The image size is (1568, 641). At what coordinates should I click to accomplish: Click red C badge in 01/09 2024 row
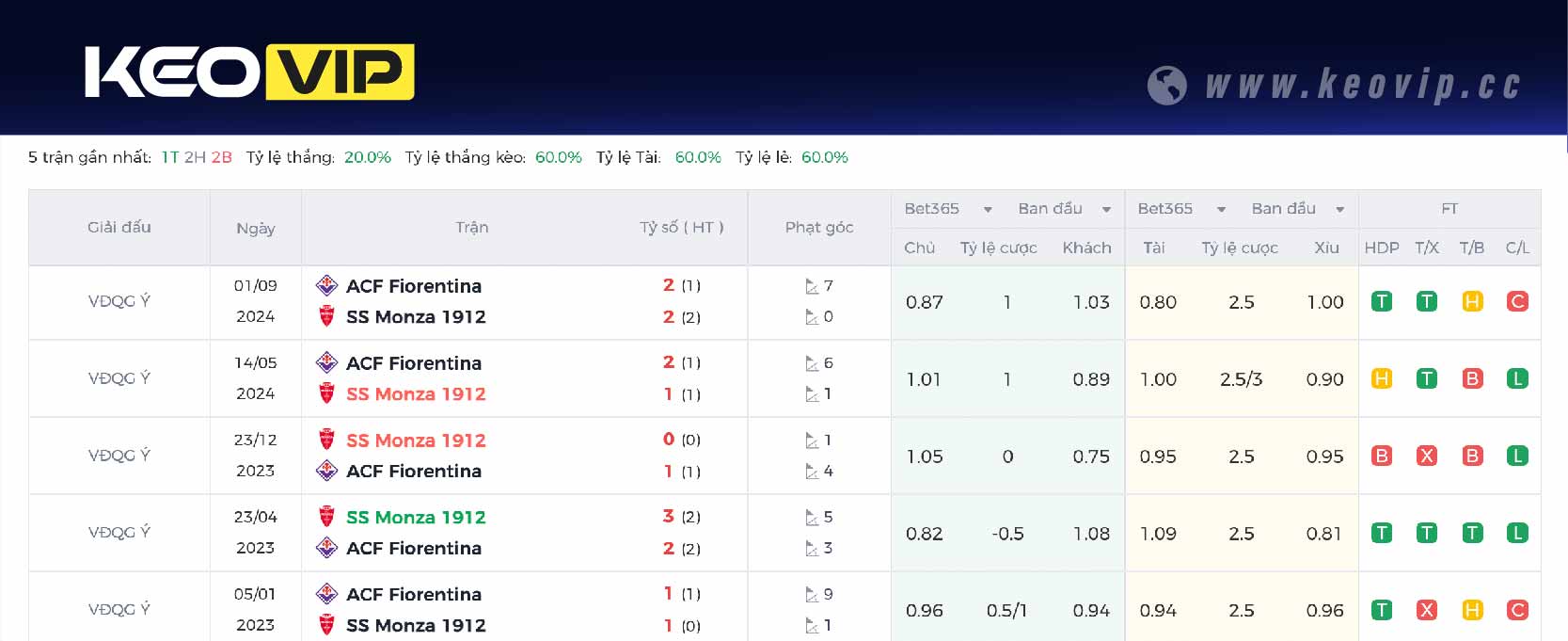[1517, 302]
